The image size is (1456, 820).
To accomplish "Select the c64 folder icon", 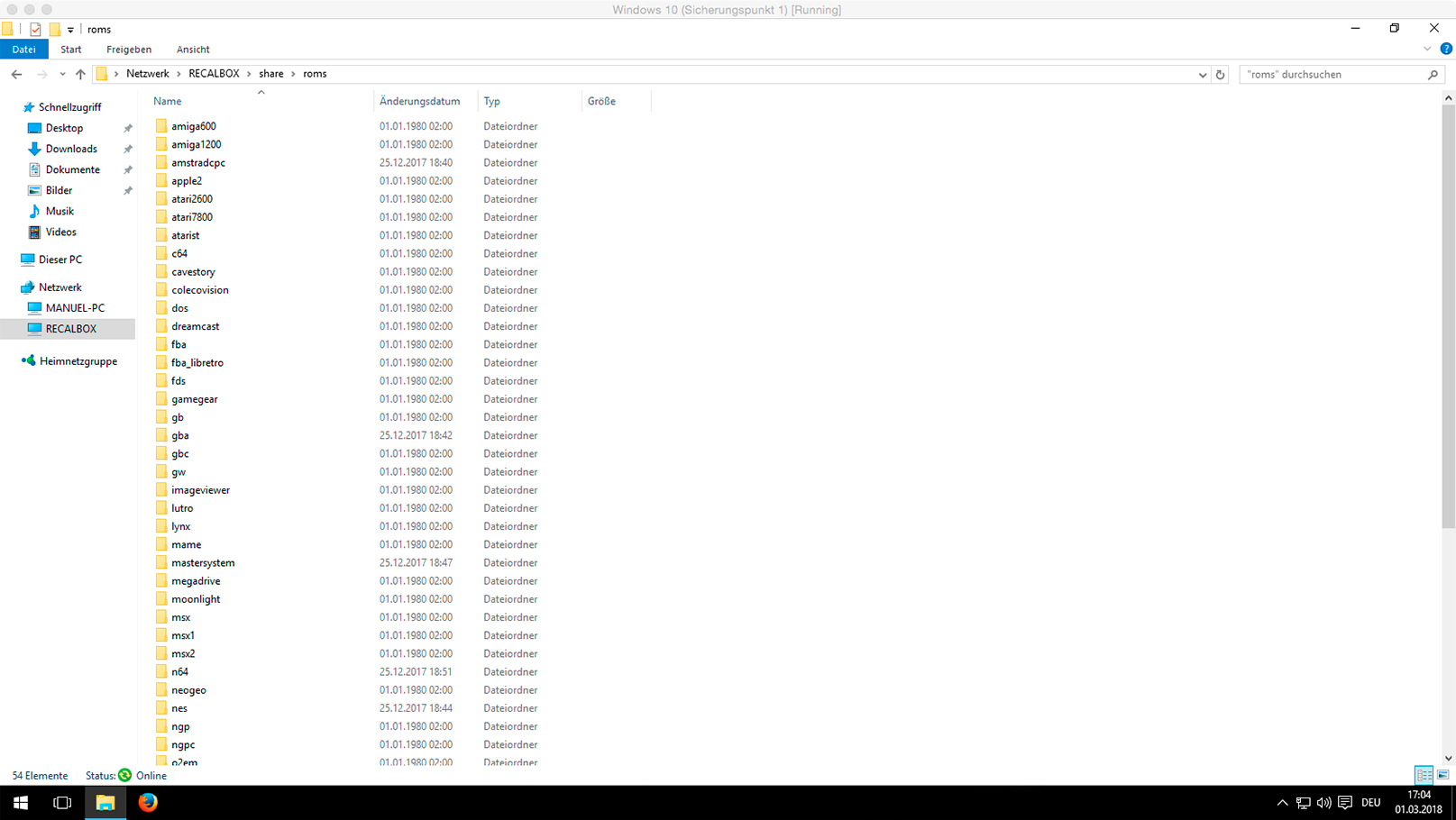I will tap(161, 253).
